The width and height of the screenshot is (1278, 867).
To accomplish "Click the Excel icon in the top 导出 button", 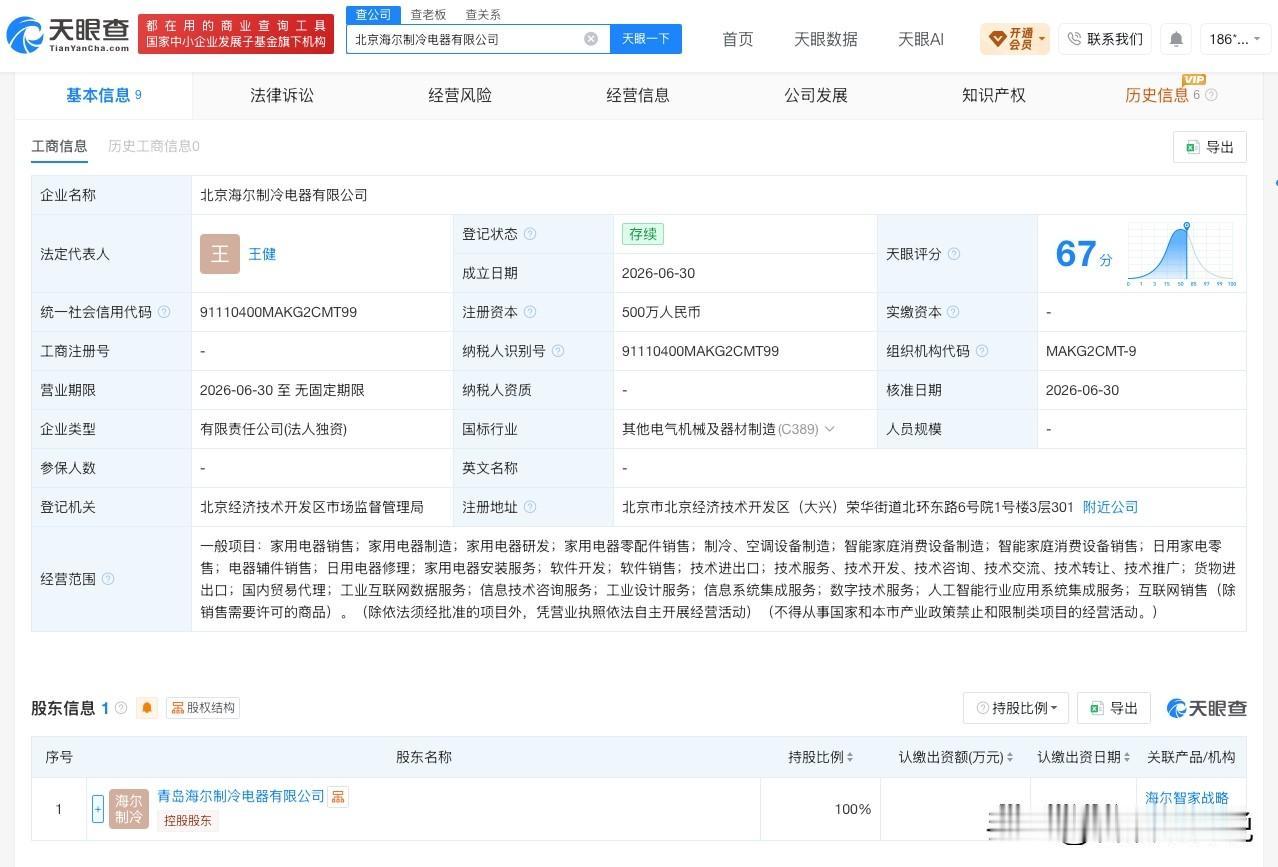I will [1192, 147].
